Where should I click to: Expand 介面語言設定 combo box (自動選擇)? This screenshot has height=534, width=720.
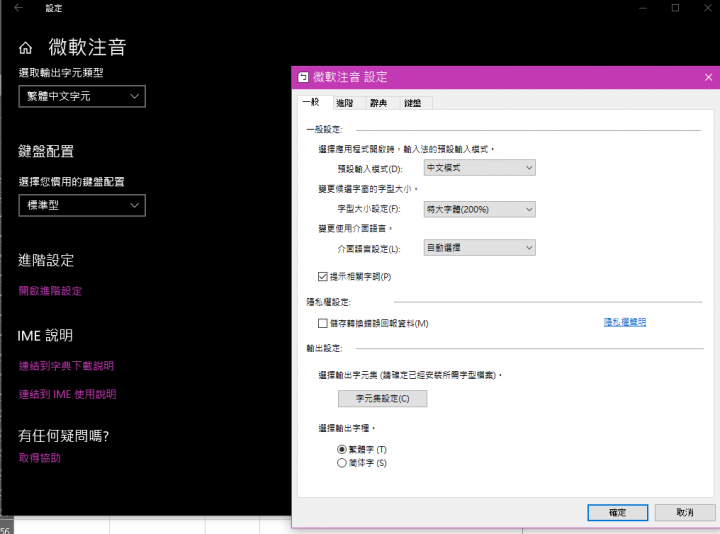point(479,248)
